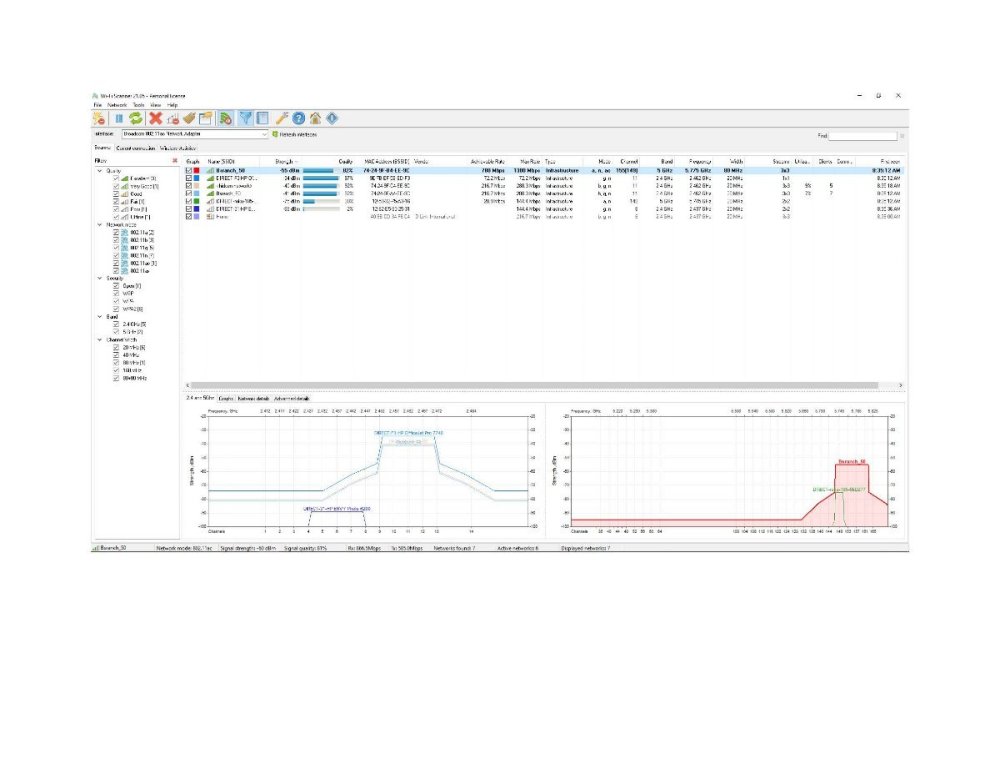
Task: Click the blue diamond info icon
Action: [332, 118]
